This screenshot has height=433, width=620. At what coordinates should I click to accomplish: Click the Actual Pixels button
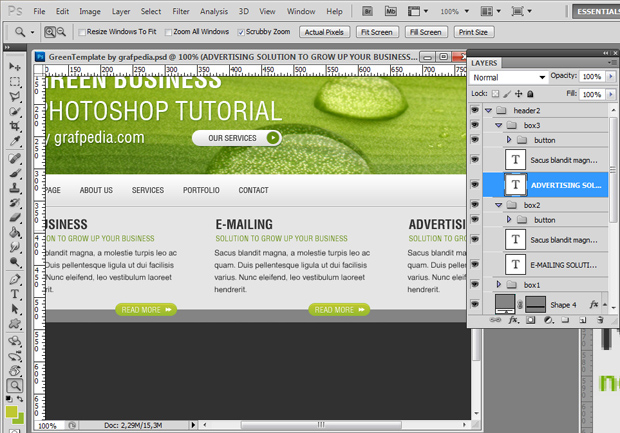point(324,32)
